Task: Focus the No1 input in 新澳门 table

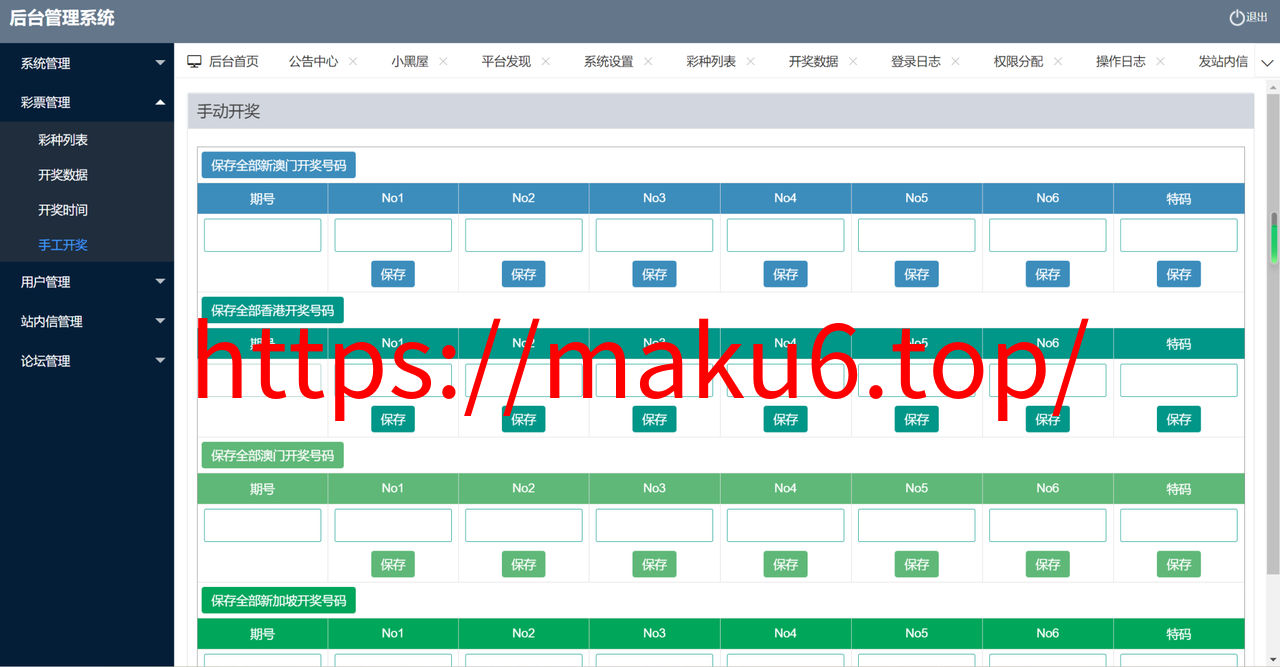Action: (x=393, y=235)
